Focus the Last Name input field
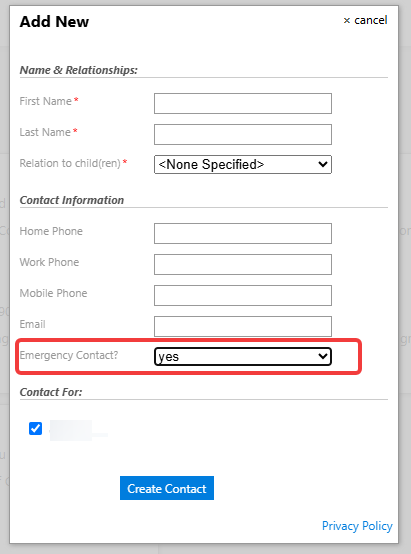The image size is (411, 554). tap(243, 134)
